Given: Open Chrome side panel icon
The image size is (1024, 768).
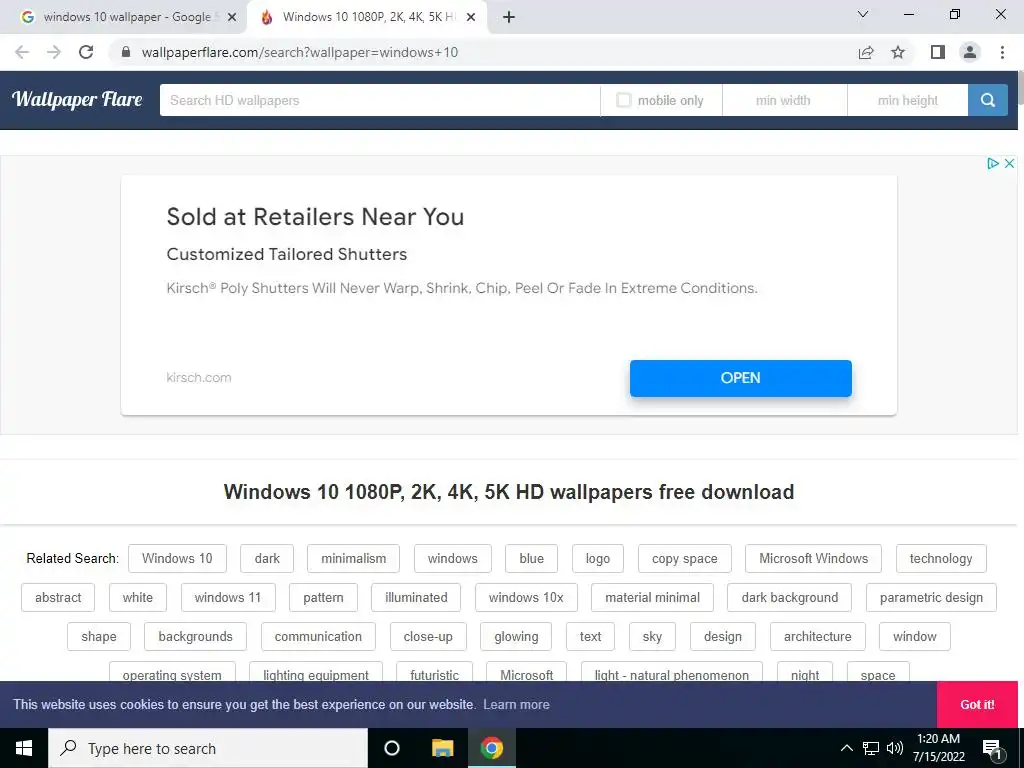Looking at the screenshot, I should (938, 52).
